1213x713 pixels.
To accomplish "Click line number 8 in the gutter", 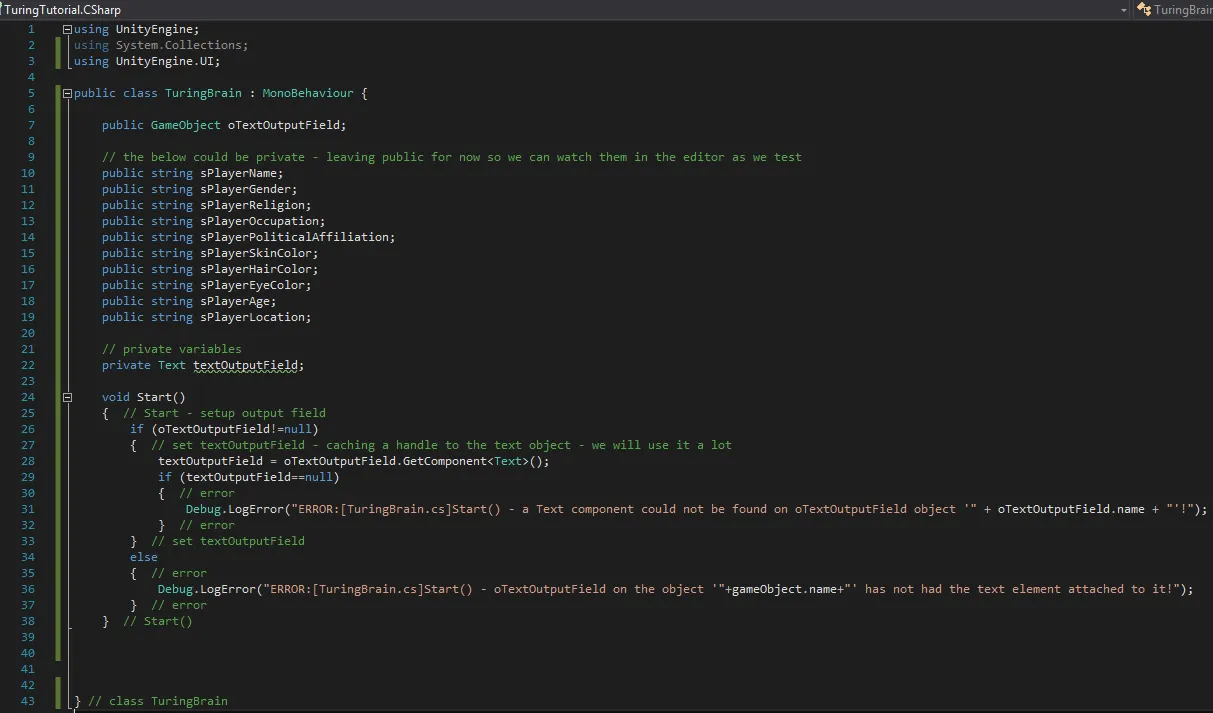I will [31, 141].
